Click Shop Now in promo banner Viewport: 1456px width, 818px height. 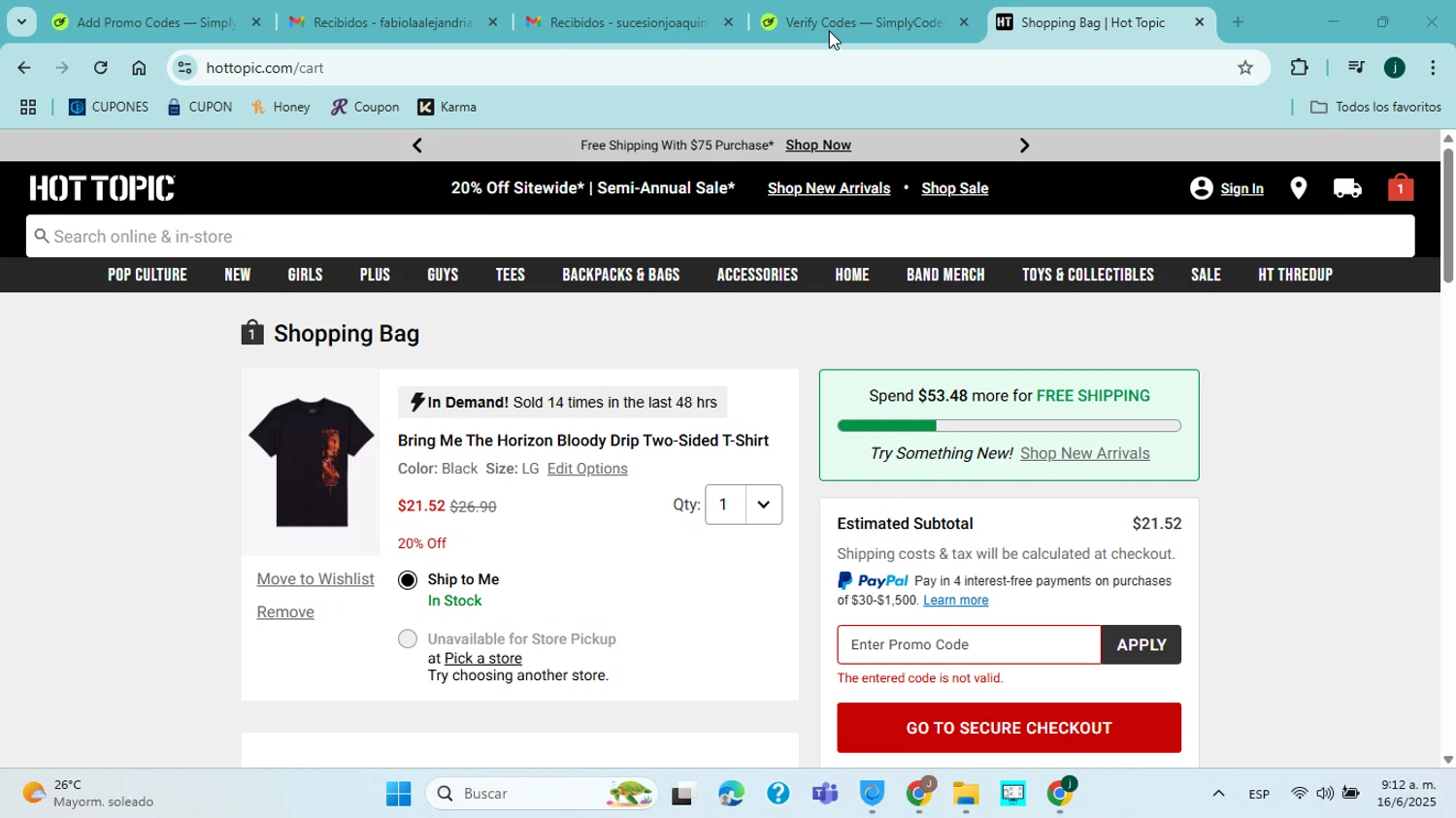818,146
